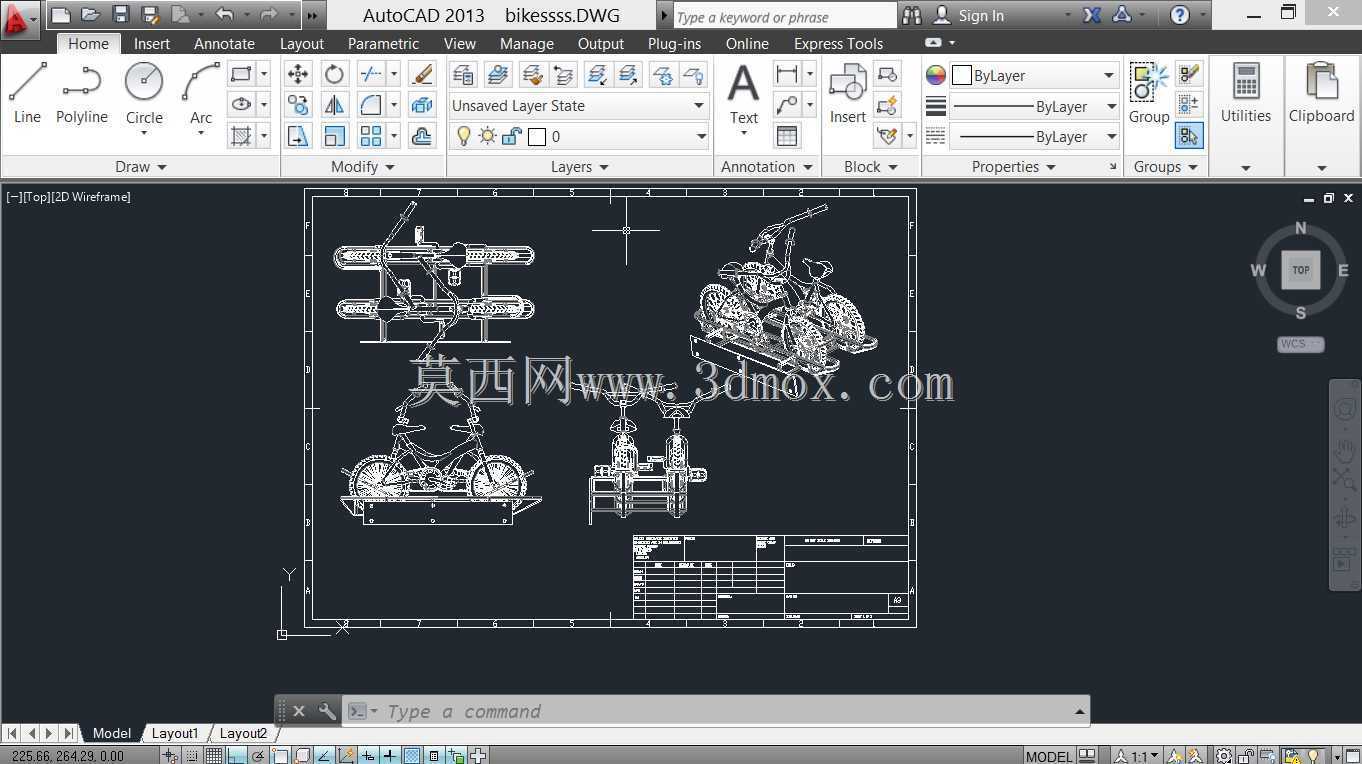This screenshot has width=1362, height=764.
Task: Insert a Table from Annotation panel
Action: [x=787, y=136]
